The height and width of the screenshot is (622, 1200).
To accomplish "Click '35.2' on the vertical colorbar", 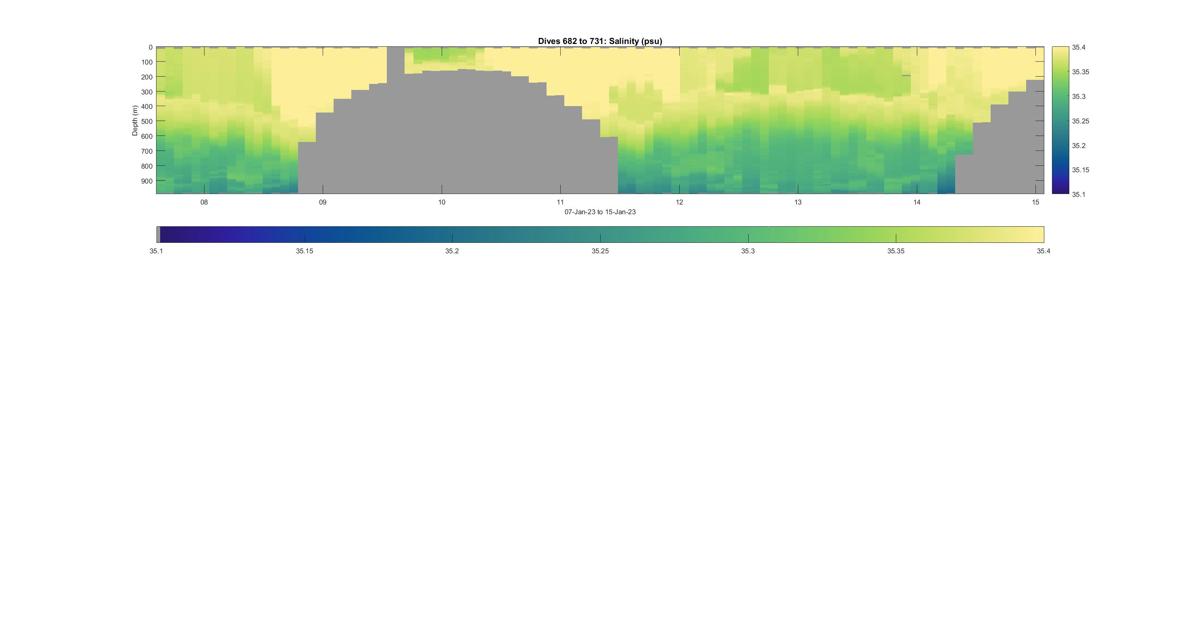I will tap(1080, 145).
